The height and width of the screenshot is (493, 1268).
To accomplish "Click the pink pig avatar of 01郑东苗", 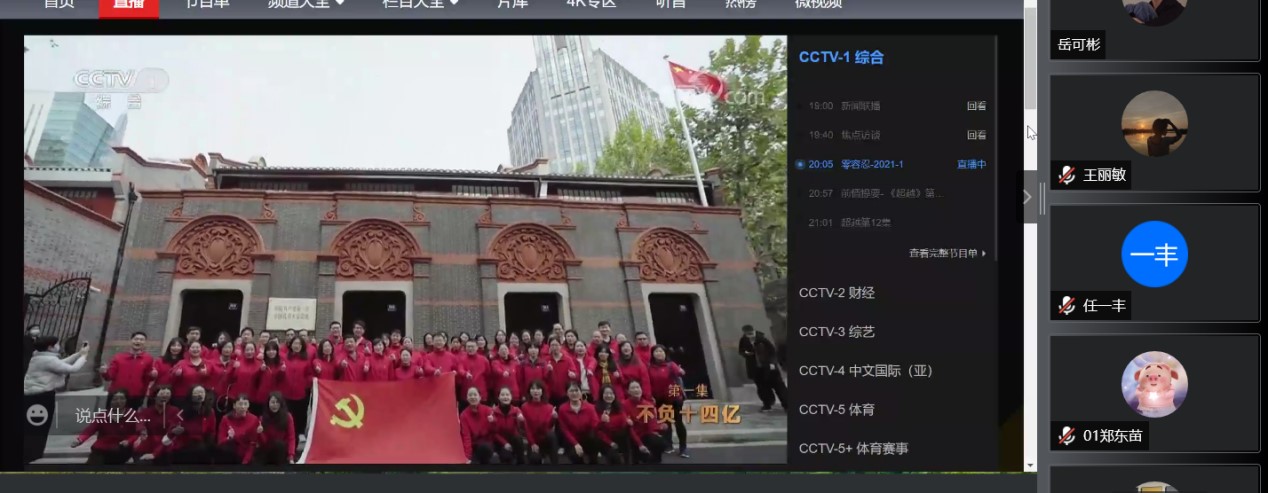I will 1154,384.
